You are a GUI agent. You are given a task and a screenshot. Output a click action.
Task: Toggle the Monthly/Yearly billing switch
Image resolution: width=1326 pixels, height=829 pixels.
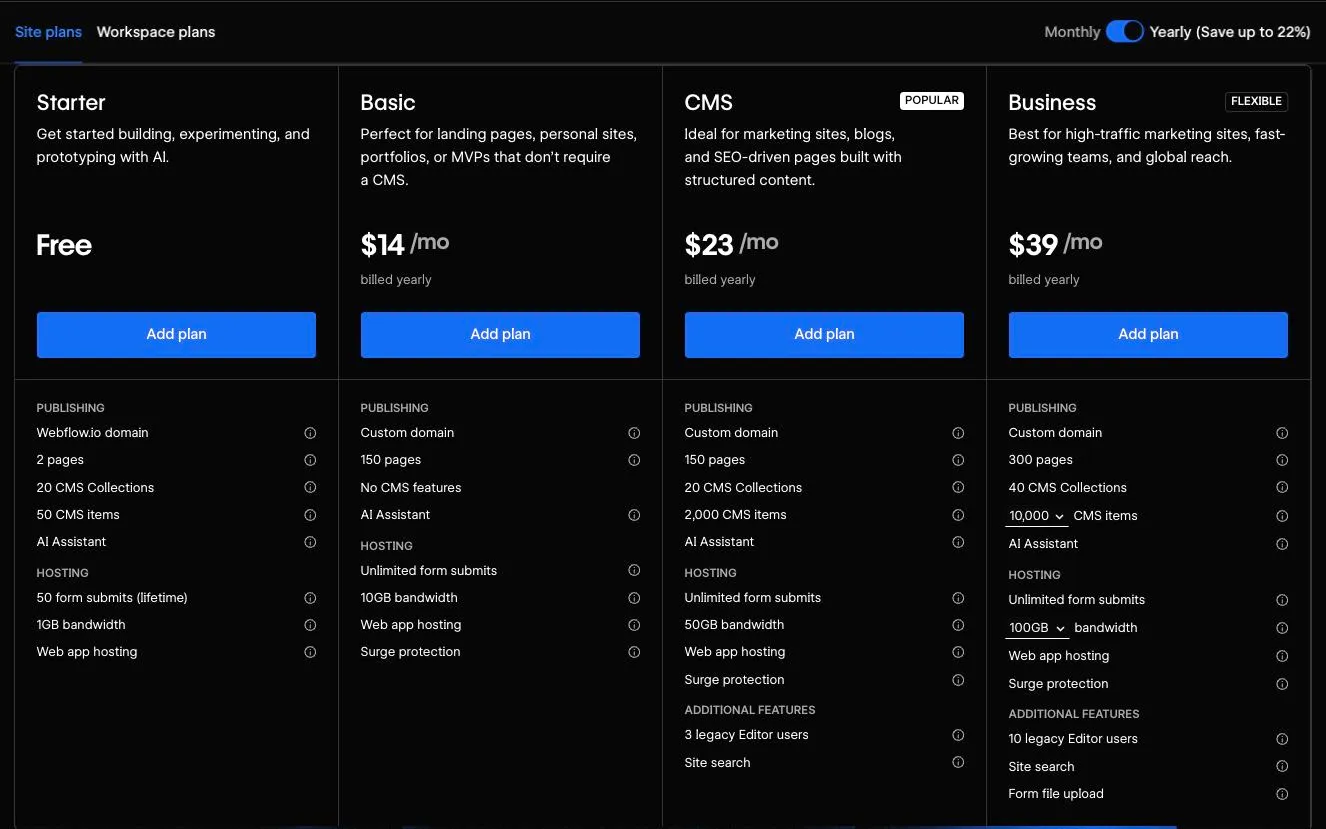pos(1125,32)
